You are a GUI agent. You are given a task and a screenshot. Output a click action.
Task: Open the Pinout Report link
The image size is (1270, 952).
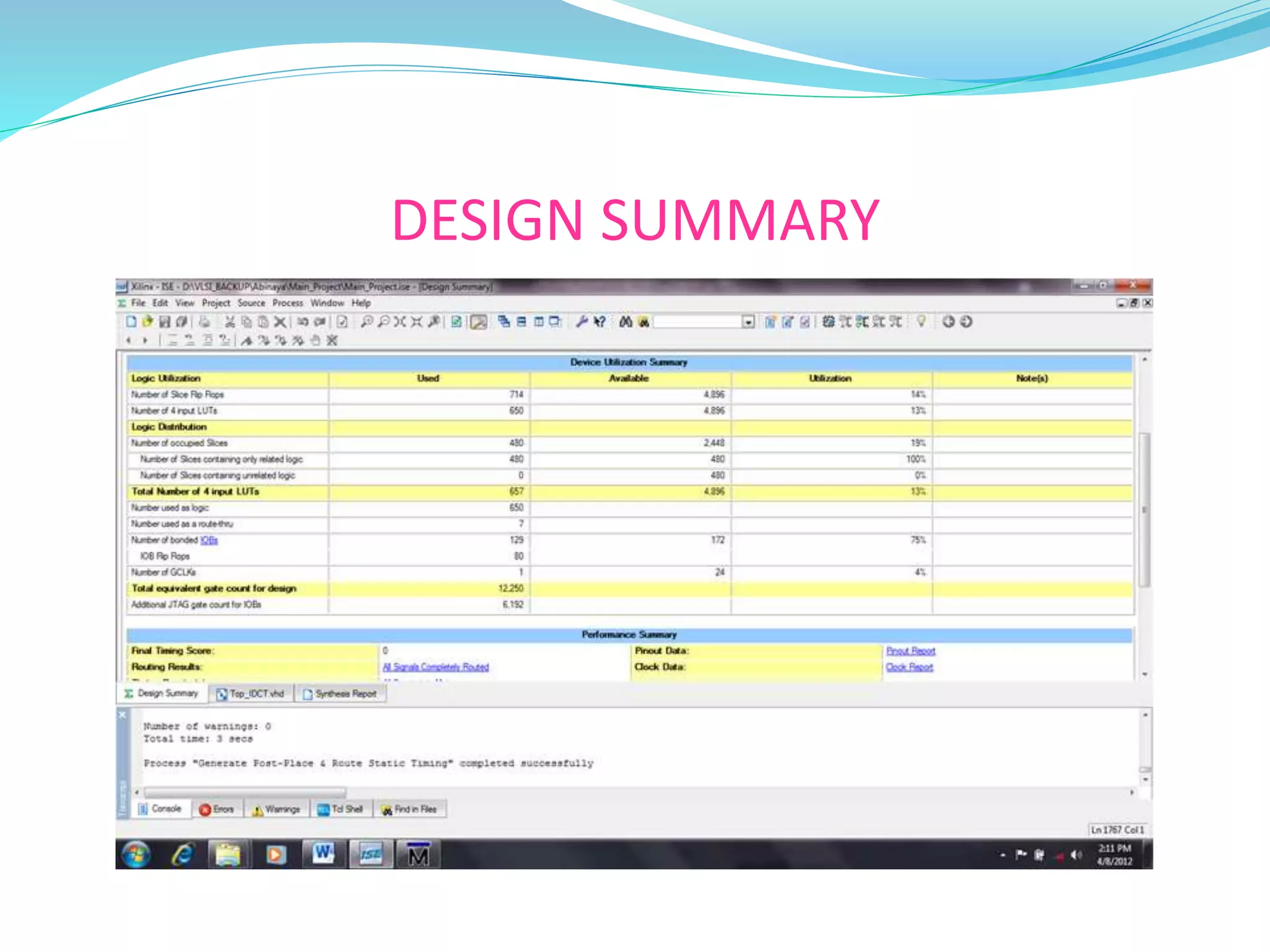910,651
